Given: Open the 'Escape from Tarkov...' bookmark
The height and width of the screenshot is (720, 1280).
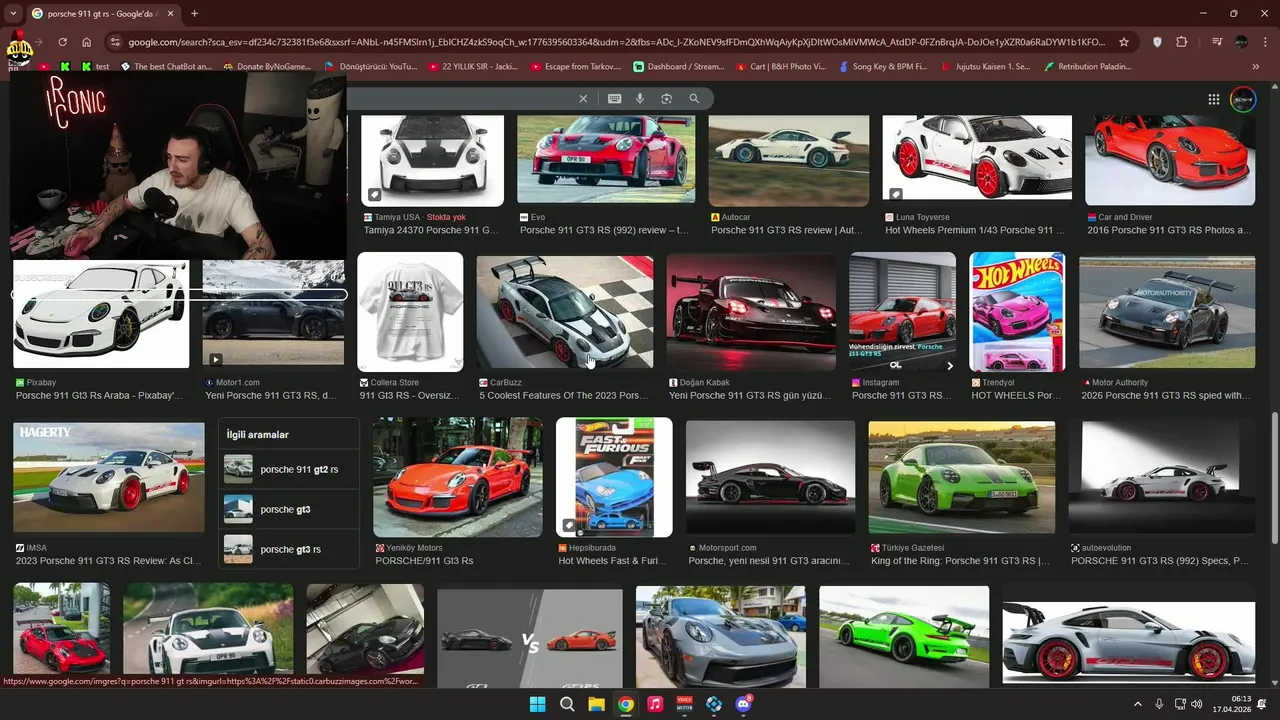Looking at the screenshot, I should [x=576, y=67].
